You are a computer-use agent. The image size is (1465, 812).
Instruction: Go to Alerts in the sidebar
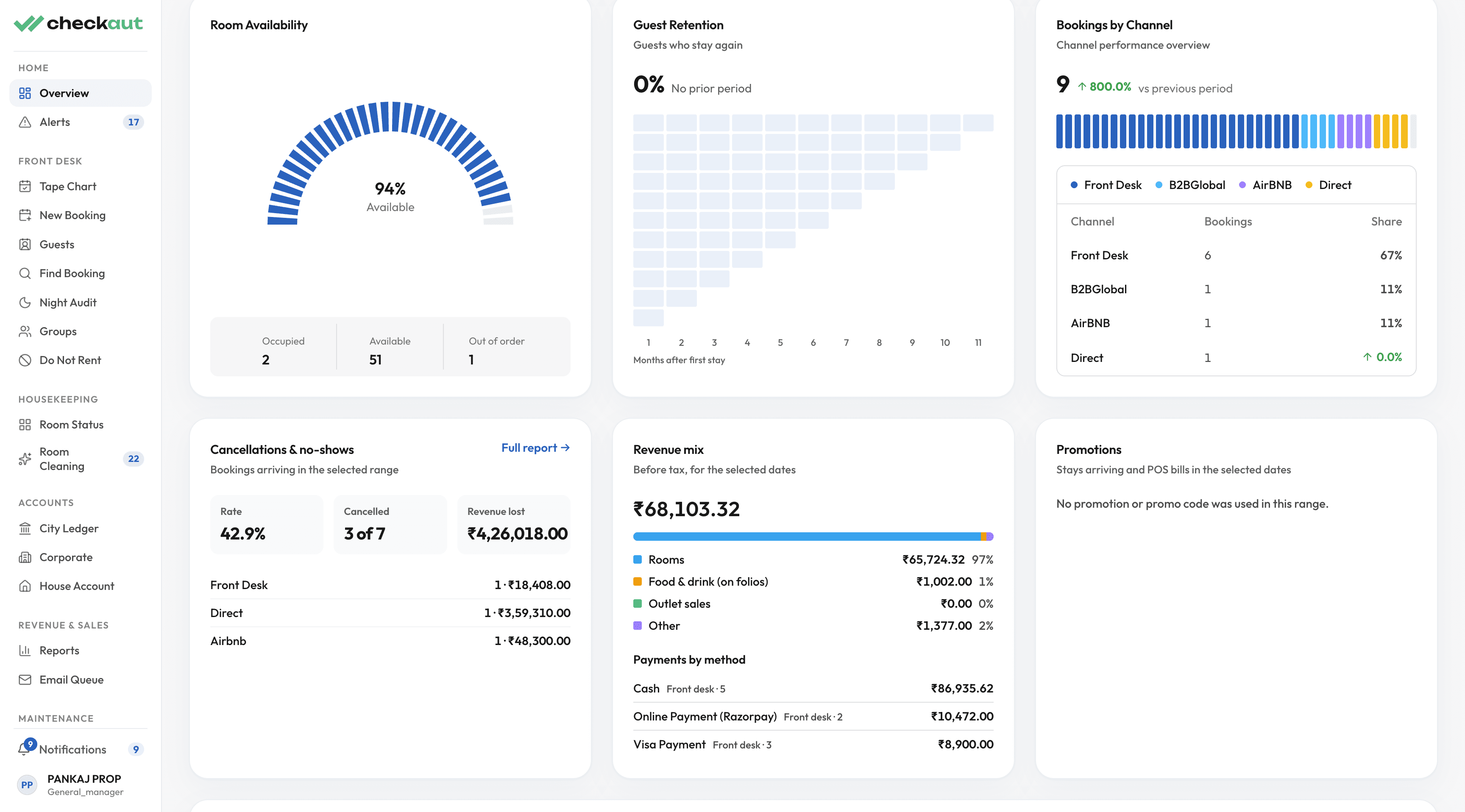click(x=80, y=122)
